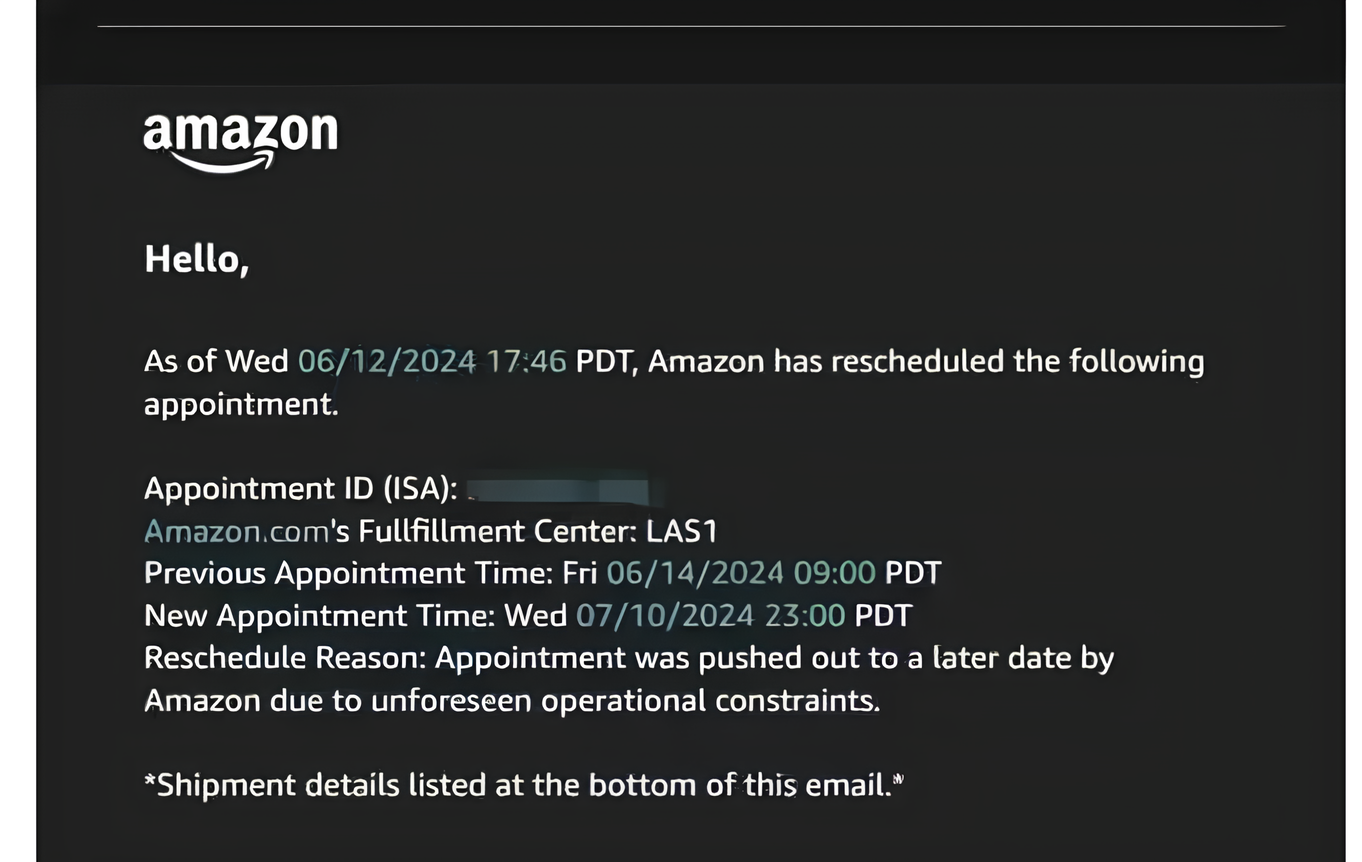
Task: Click the shipment details footnote line
Action: 523,785
